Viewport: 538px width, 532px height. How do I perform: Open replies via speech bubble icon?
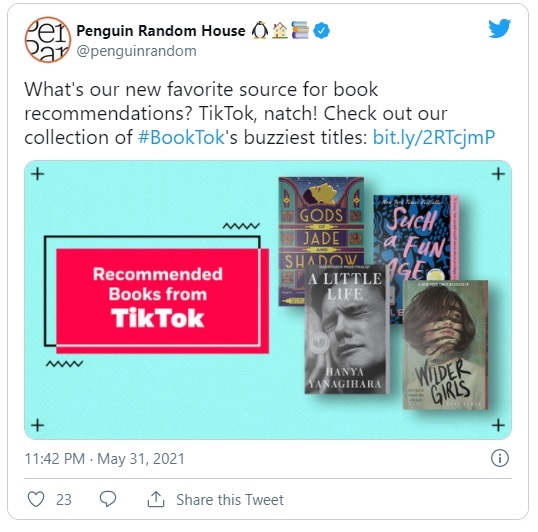(108, 499)
